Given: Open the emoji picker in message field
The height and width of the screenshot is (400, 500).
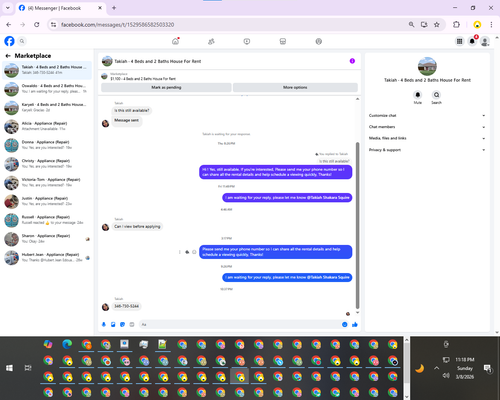Looking at the screenshot, I should click(x=345, y=324).
